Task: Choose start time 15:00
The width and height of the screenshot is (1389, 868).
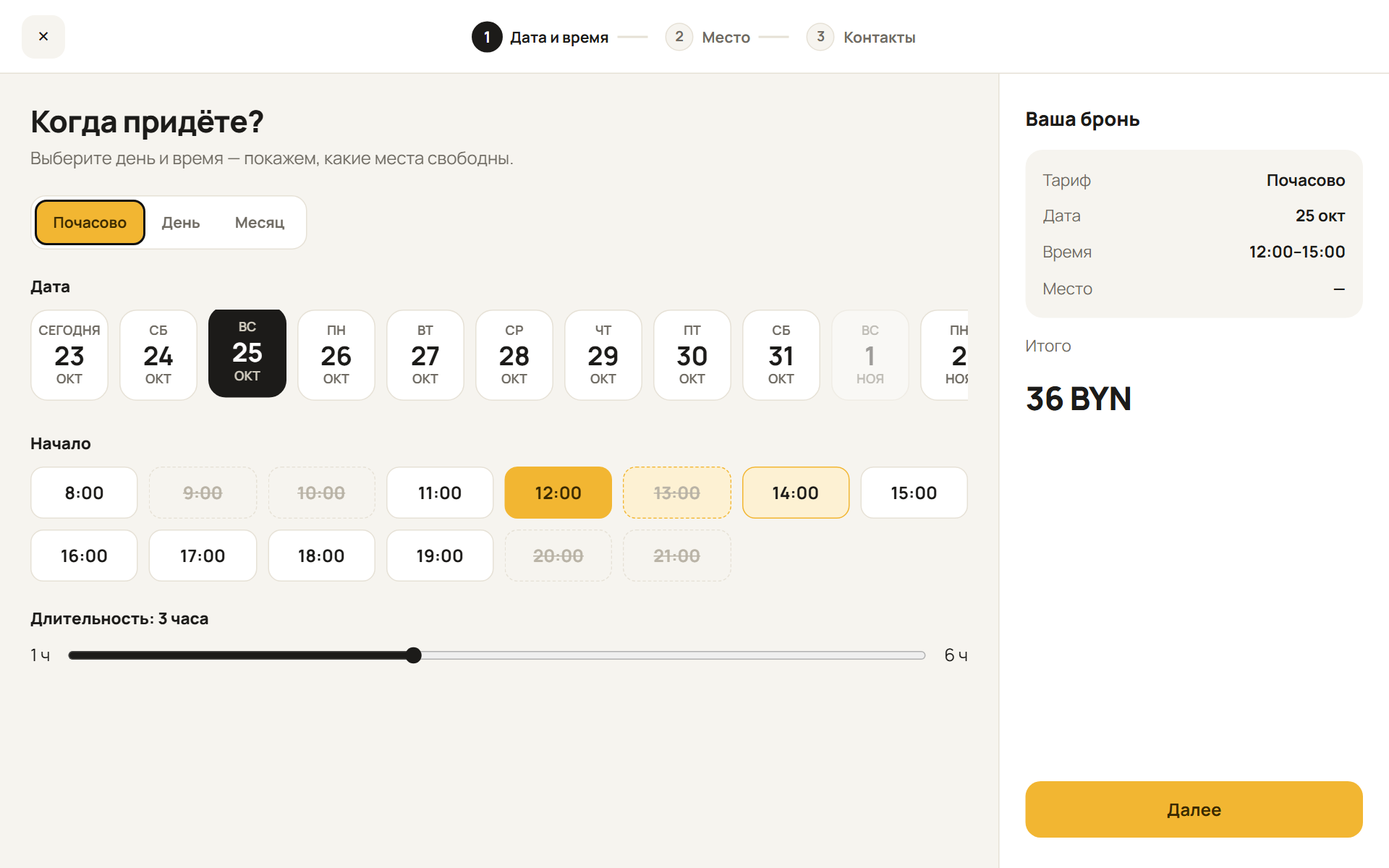Action: point(914,493)
